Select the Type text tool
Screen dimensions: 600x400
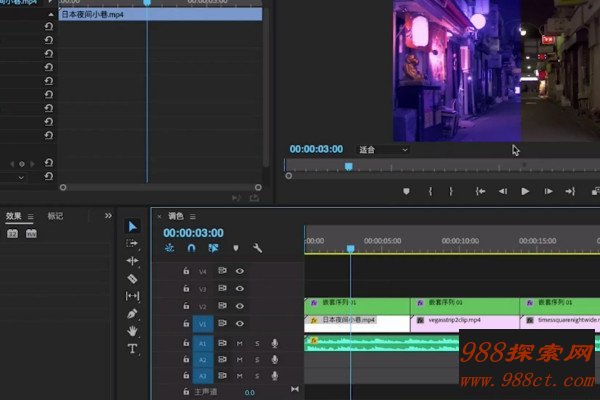132,349
